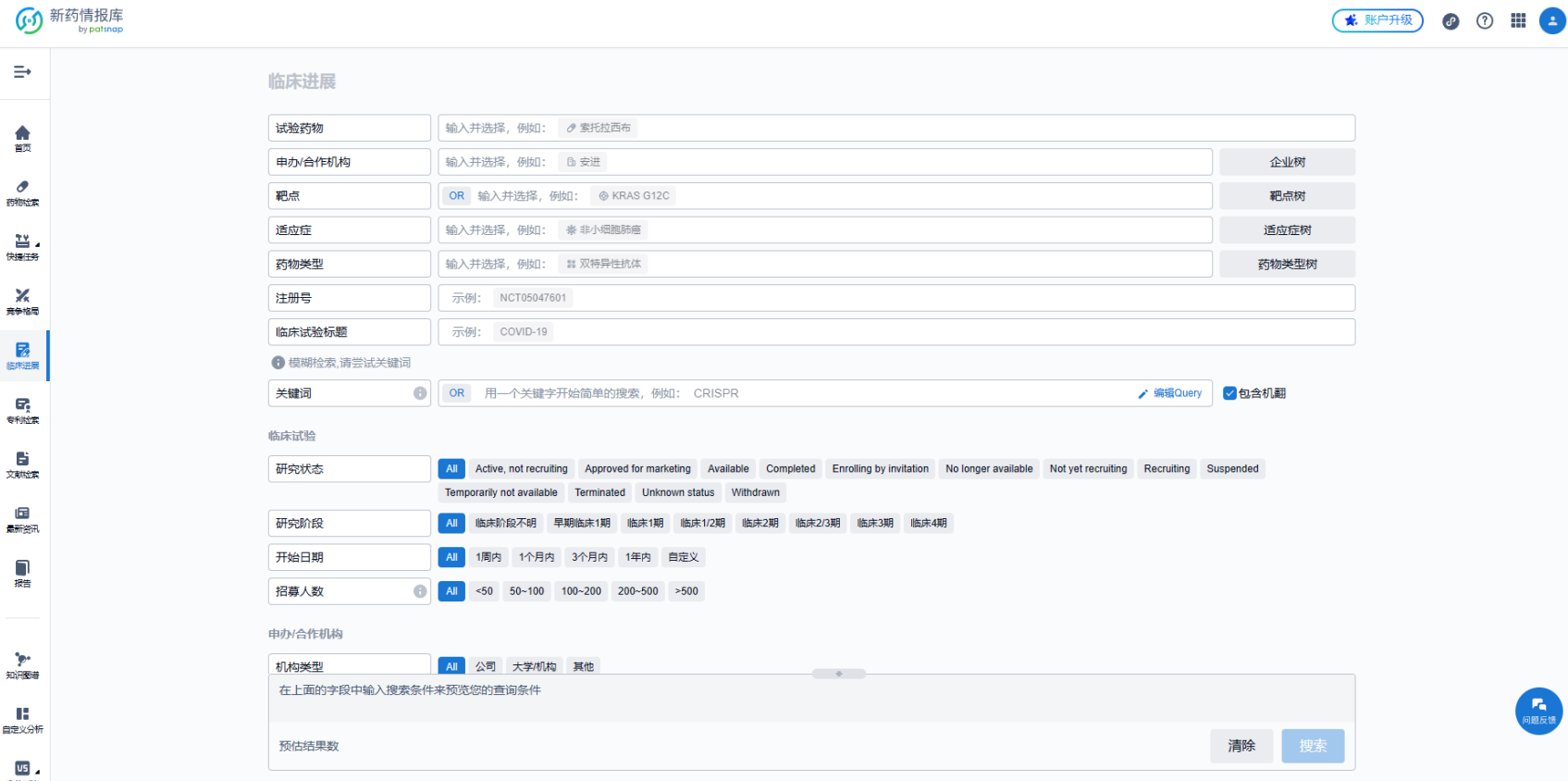Expand the query preview panel handle

838,674
